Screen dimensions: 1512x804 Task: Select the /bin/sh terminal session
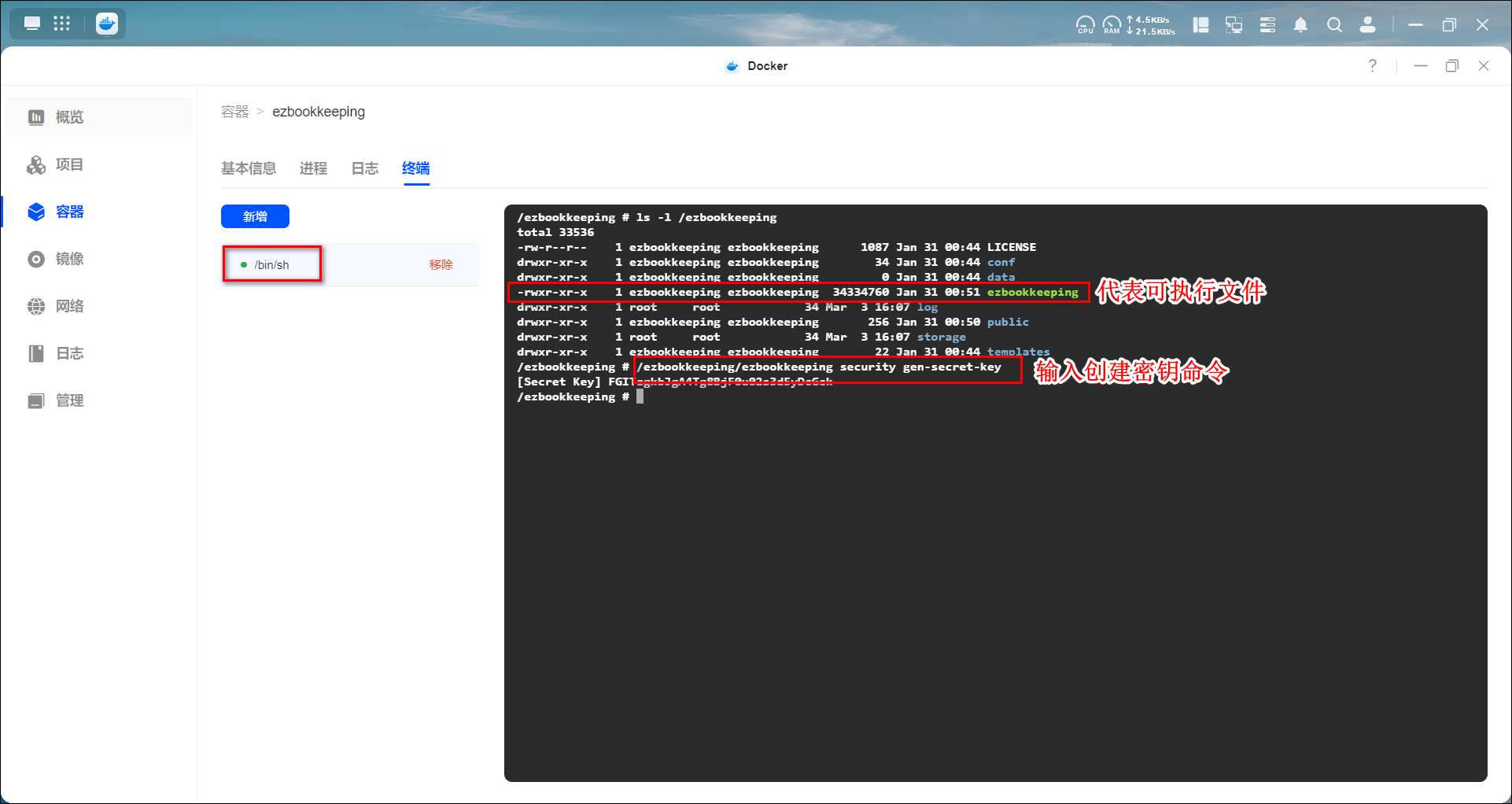pyautogui.click(x=271, y=264)
